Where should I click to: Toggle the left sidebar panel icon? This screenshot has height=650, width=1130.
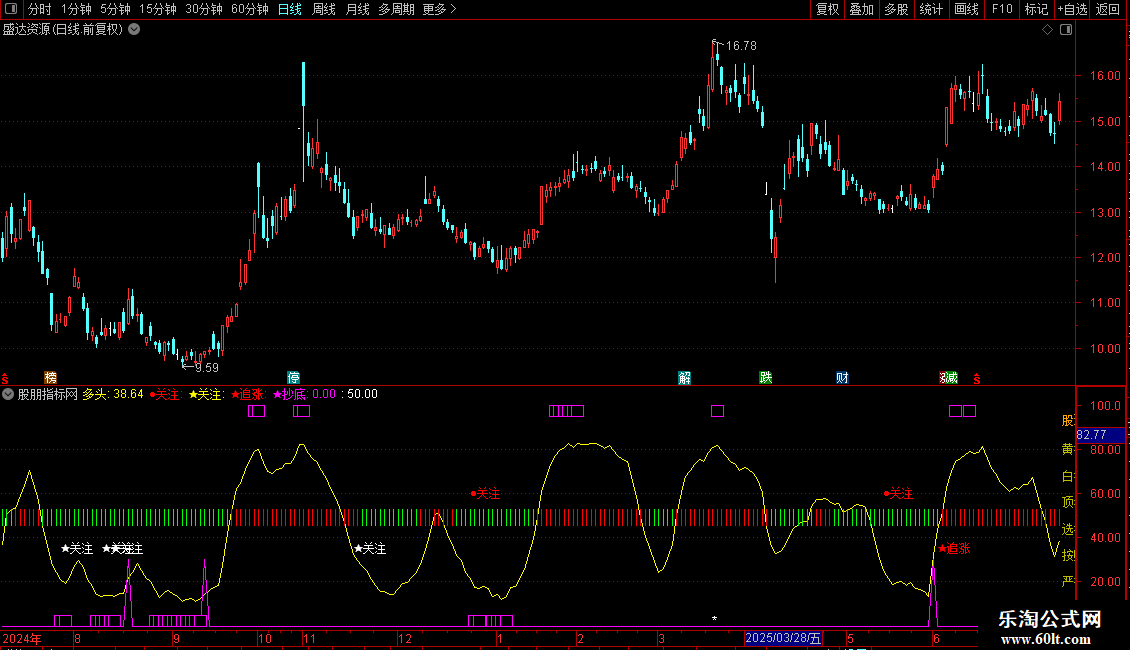coord(11,9)
